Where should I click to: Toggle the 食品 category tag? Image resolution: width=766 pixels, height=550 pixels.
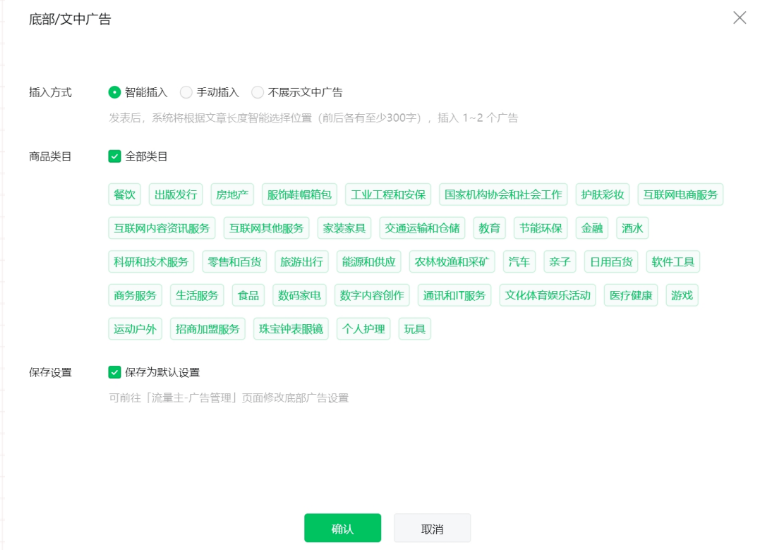[x=248, y=296]
